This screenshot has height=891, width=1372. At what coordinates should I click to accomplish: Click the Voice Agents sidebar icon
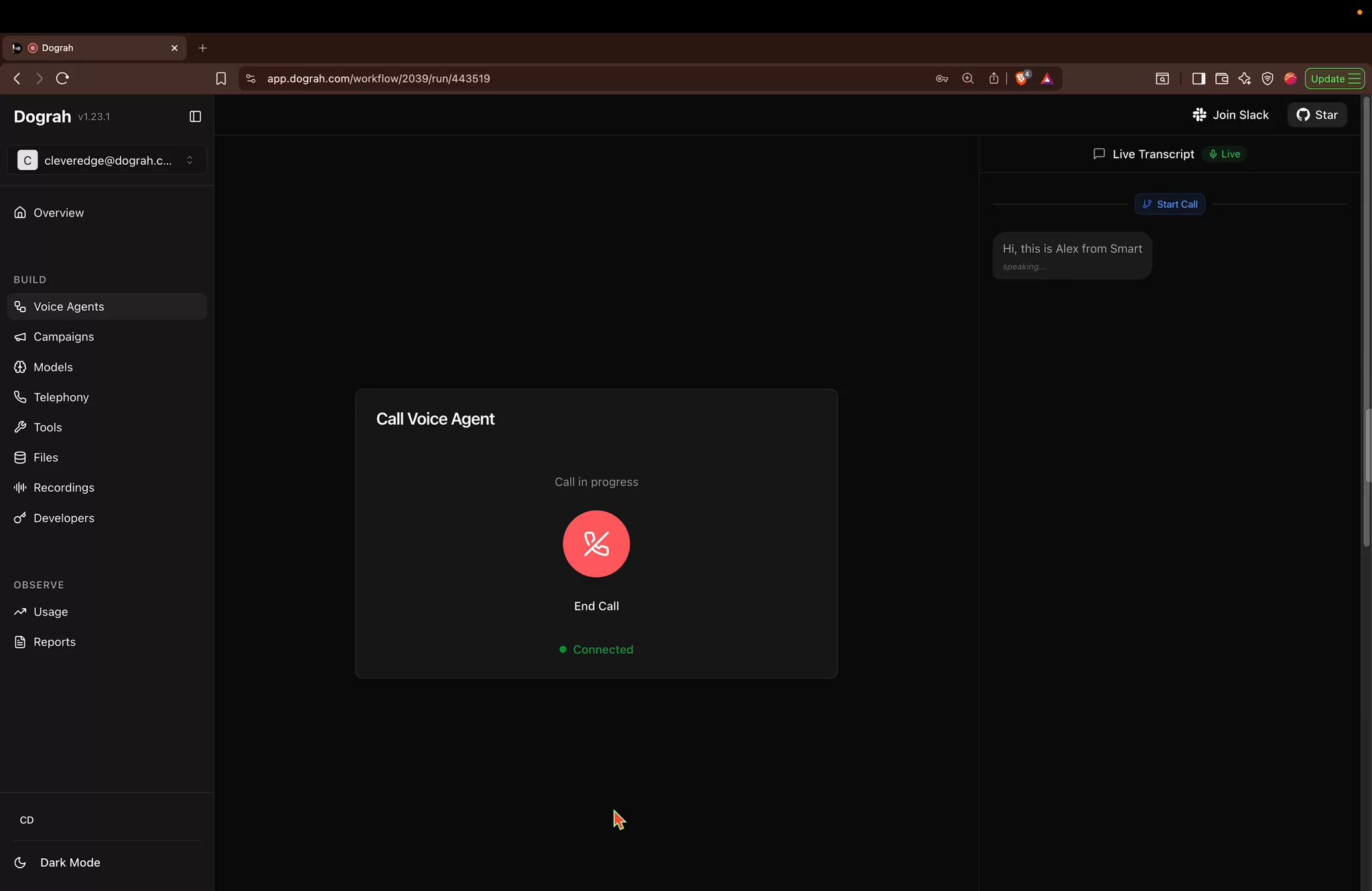[x=20, y=306]
